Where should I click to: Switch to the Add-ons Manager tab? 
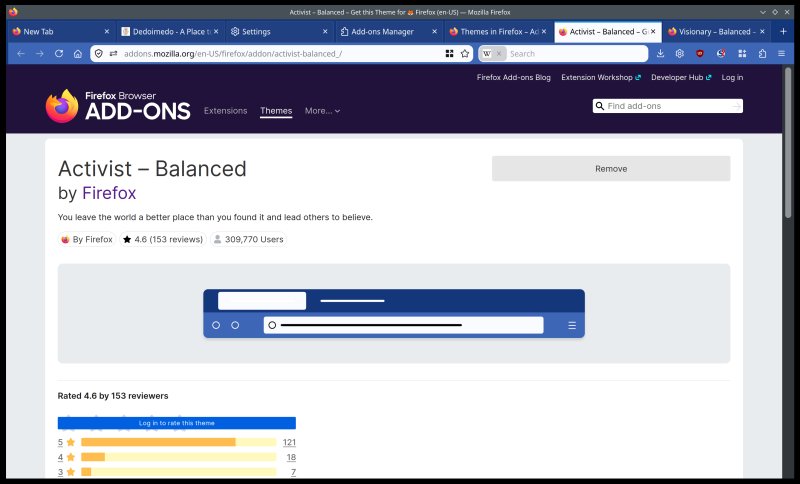coord(388,32)
